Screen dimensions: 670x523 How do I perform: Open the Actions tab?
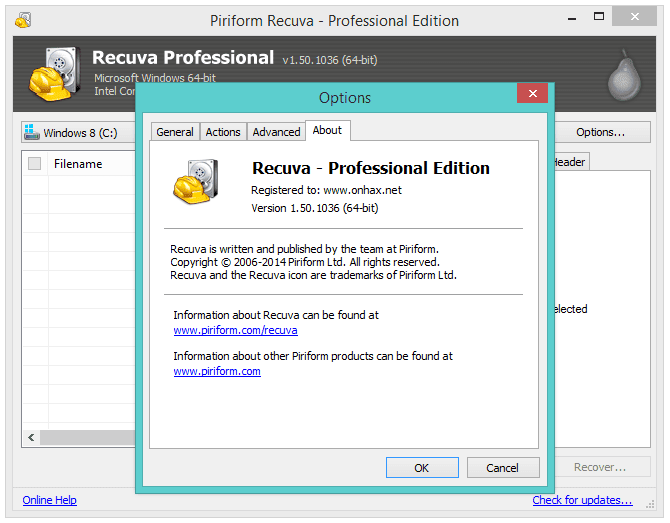(x=223, y=132)
